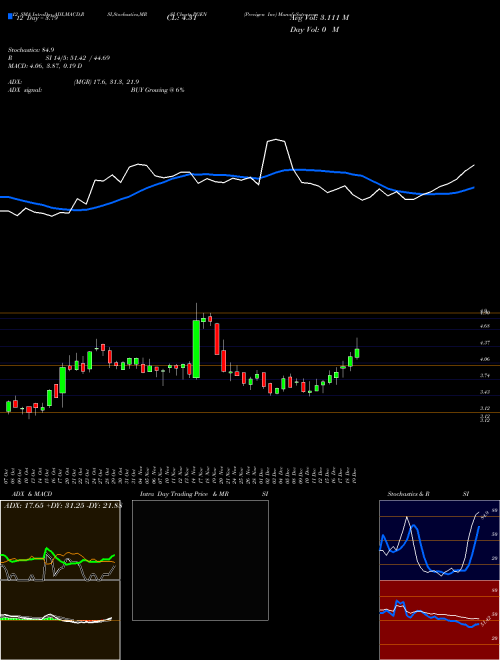Click the 4.06 price axis label
500x660 pixels.
[x=485, y=359]
